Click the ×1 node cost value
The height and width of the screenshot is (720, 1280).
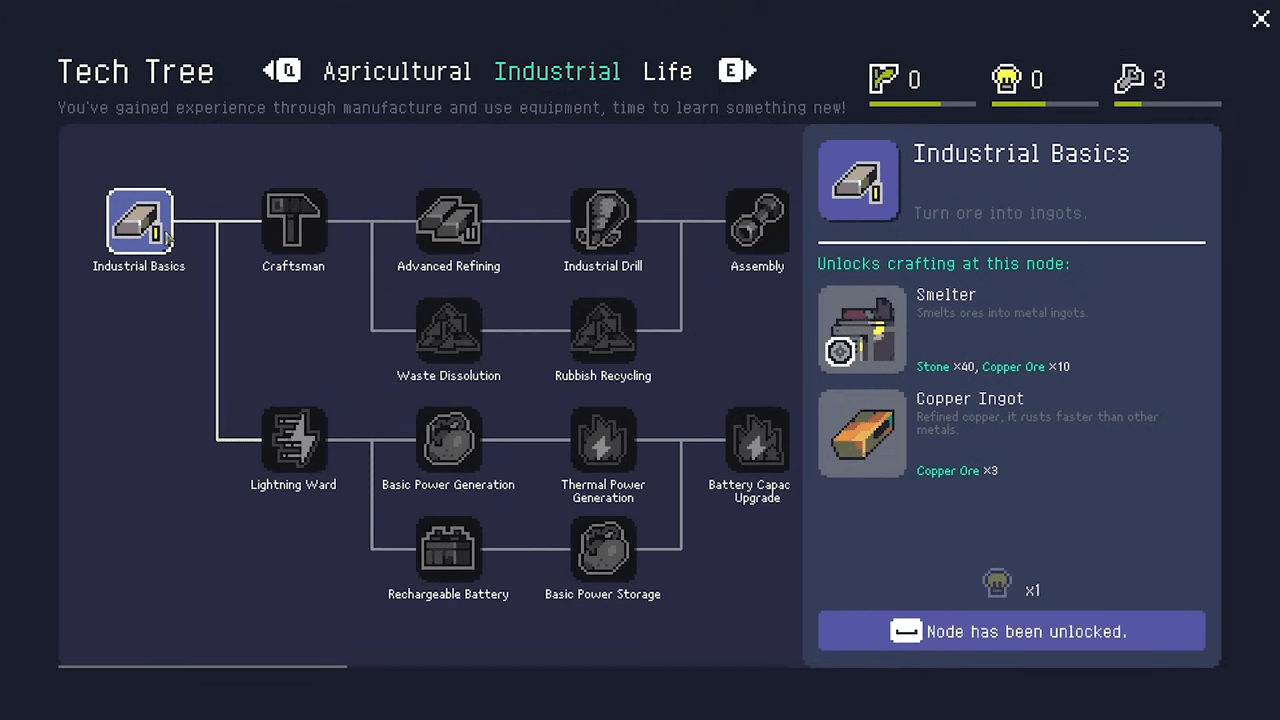pos(1033,590)
